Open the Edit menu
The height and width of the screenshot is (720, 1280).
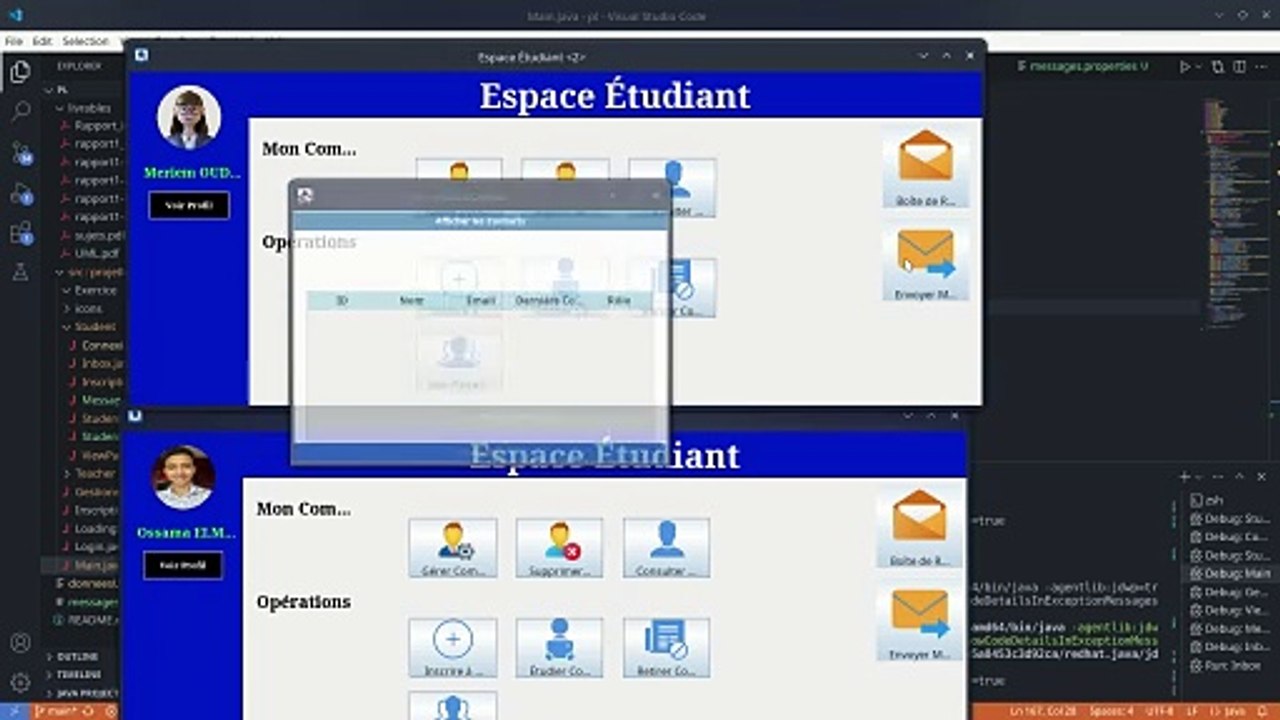click(42, 41)
